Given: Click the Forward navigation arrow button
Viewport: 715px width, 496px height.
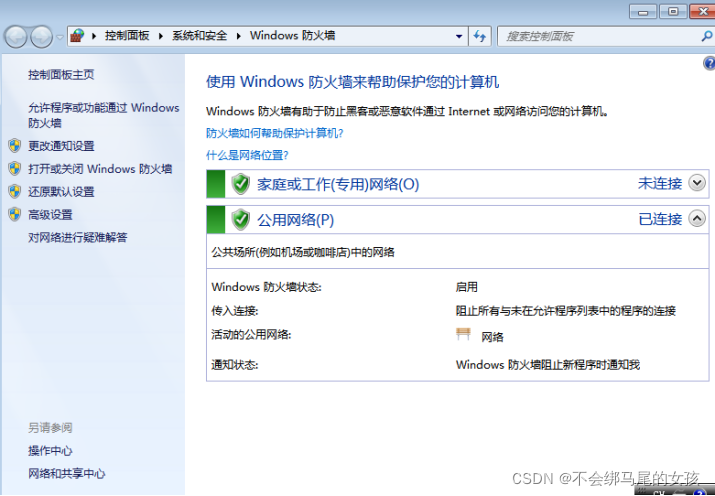Looking at the screenshot, I should (x=42, y=37).
